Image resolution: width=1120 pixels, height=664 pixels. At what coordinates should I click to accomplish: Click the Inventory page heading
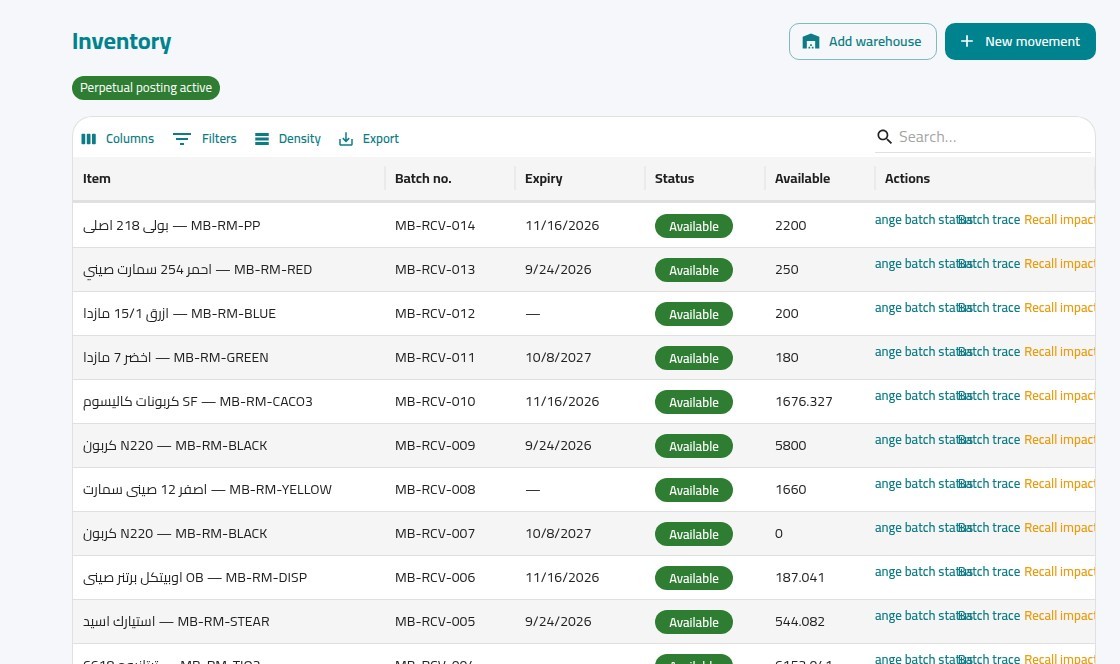(121, 41)
